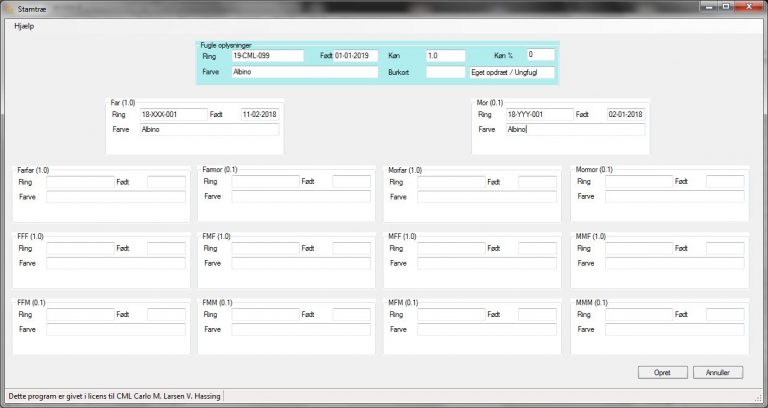
Task: Click the MFM Født field
Action: coord(537,314)
